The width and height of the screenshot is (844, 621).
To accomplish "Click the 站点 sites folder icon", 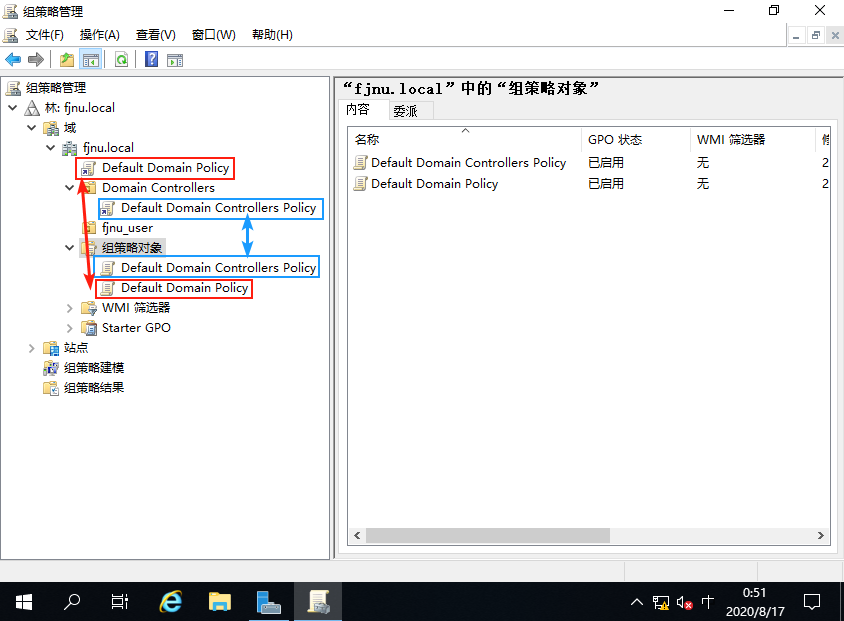I will click(x=51, y=348).
